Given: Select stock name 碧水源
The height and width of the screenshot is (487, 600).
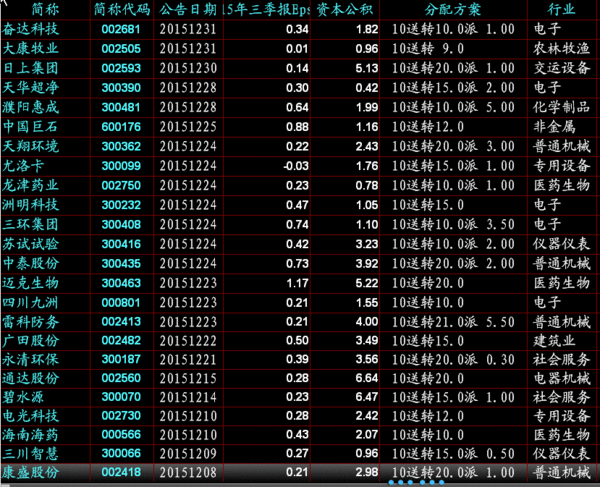Looking at the screenshot, I should pyautogui.click(x=23, y=397).
